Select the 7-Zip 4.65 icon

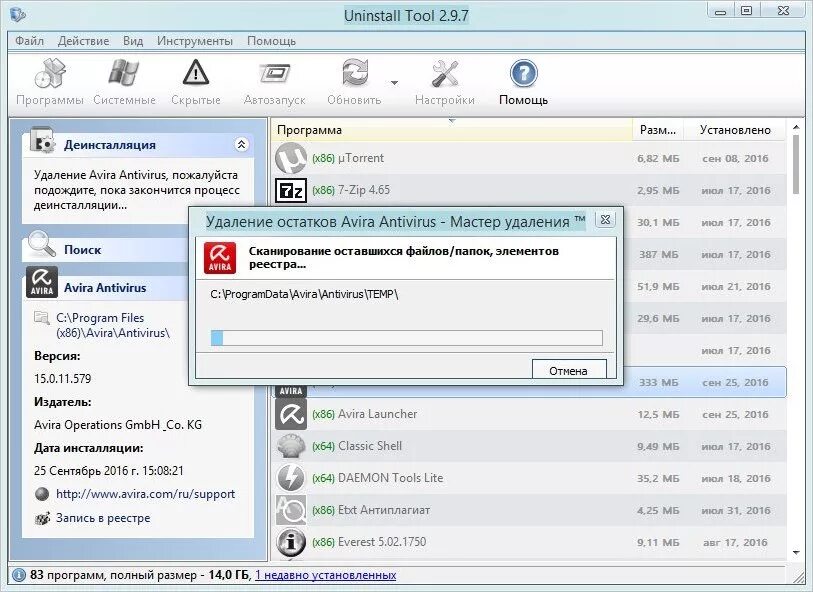coord(291,190)
